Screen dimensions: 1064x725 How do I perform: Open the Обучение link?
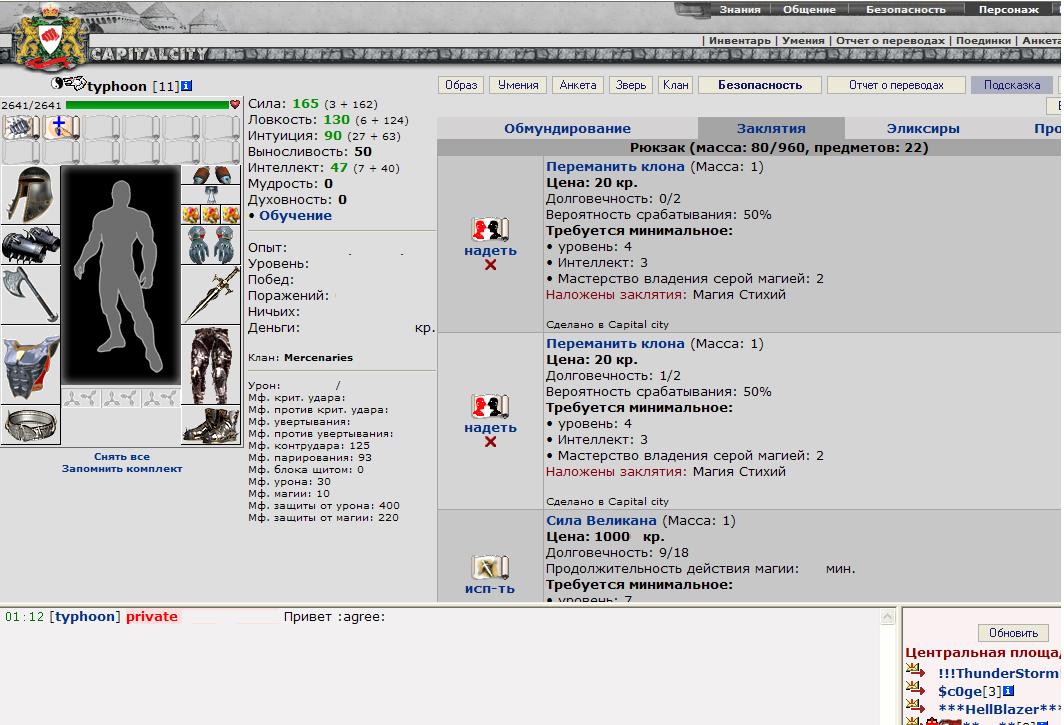pyautogui.click(x=295, y=215)
